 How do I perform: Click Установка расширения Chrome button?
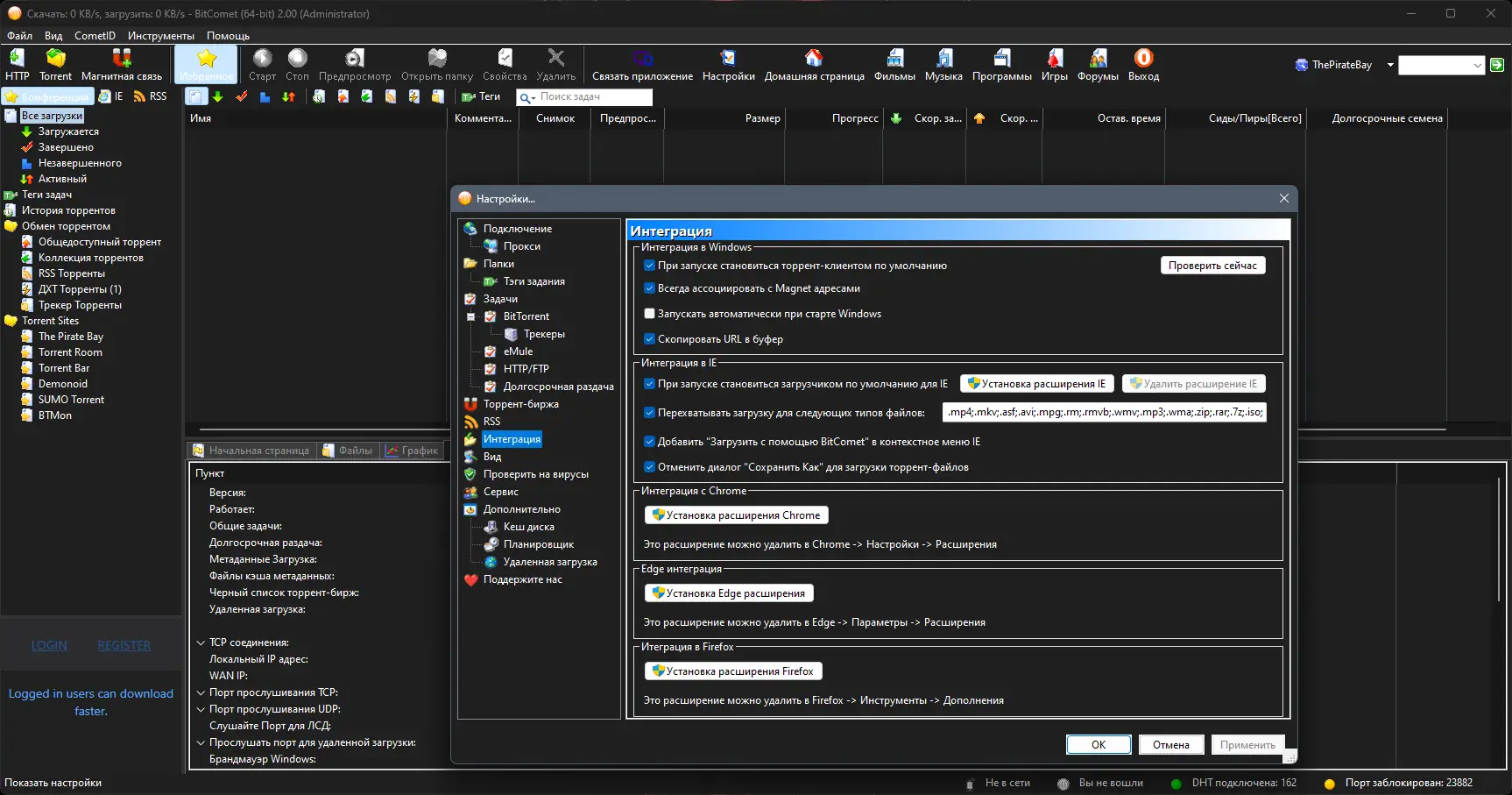[x=737, y=515]
